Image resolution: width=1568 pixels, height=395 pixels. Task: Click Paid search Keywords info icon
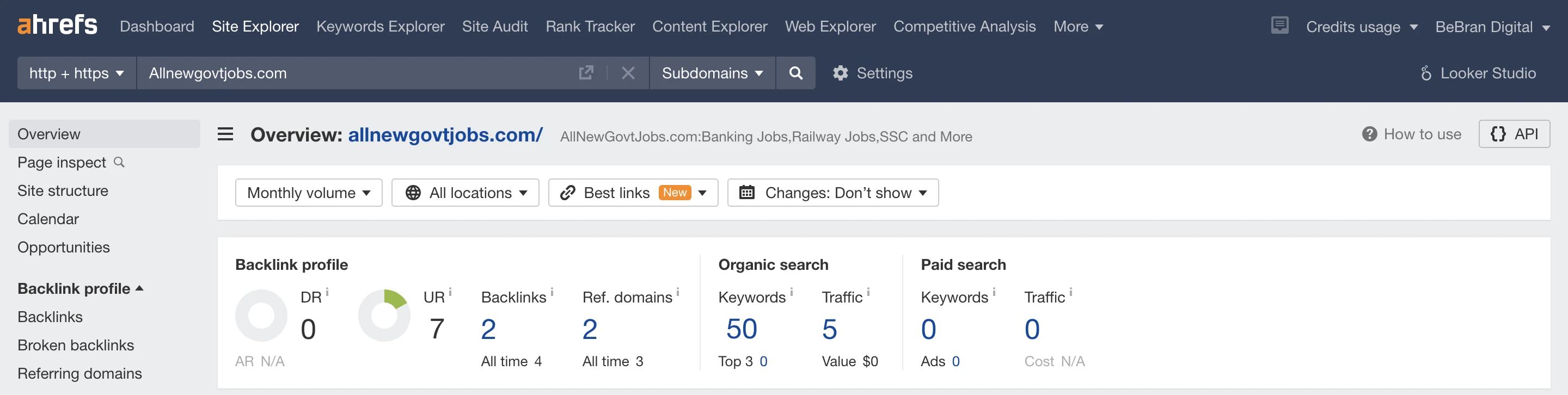tap(994, 292)
